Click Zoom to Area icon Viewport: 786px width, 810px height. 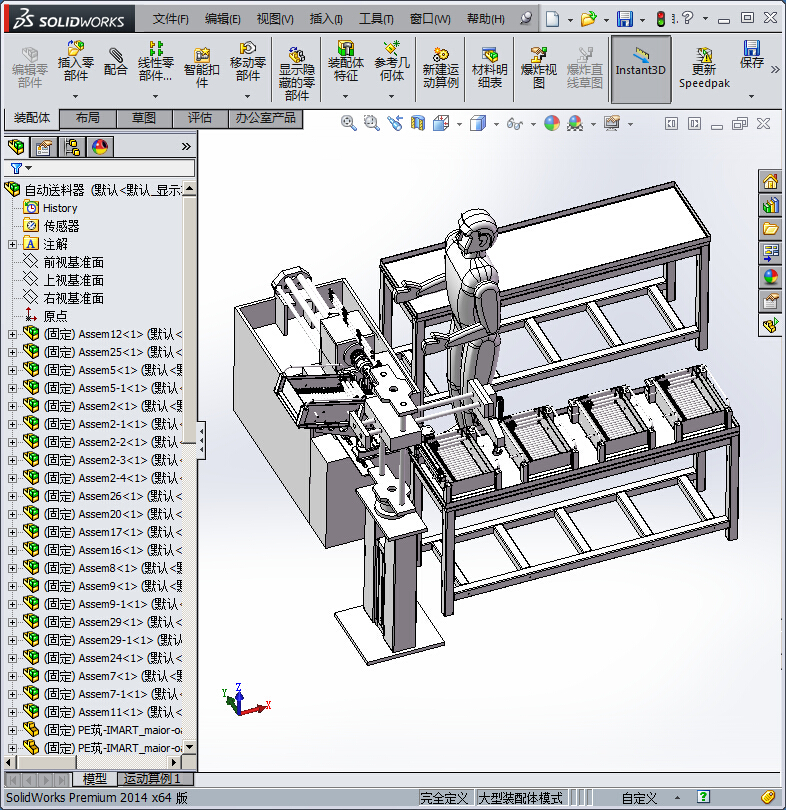371,123
